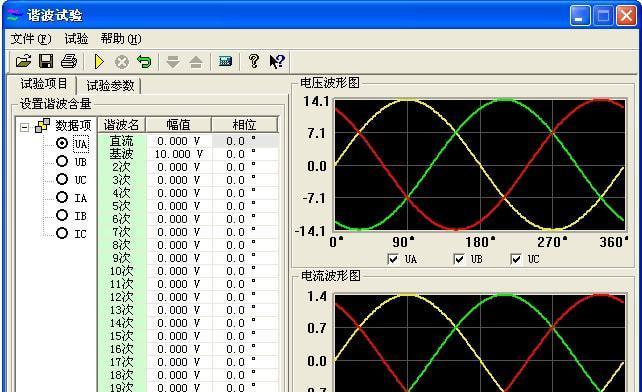Click the 9次 amplitude cell
The image size is (642, 392).
pos(179,258)
